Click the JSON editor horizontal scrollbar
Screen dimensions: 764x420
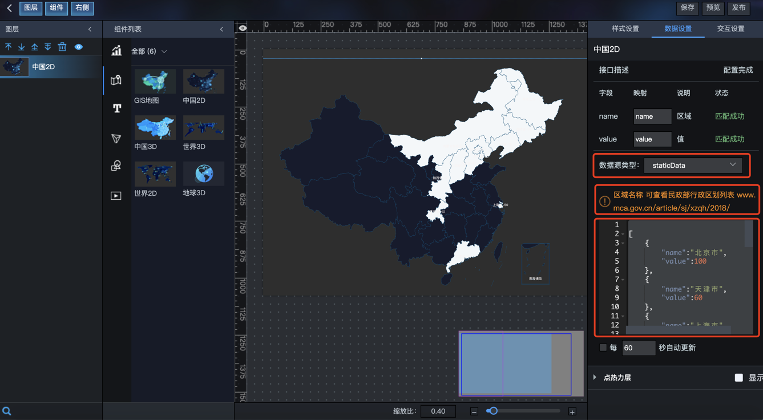(x=678, y=330)
